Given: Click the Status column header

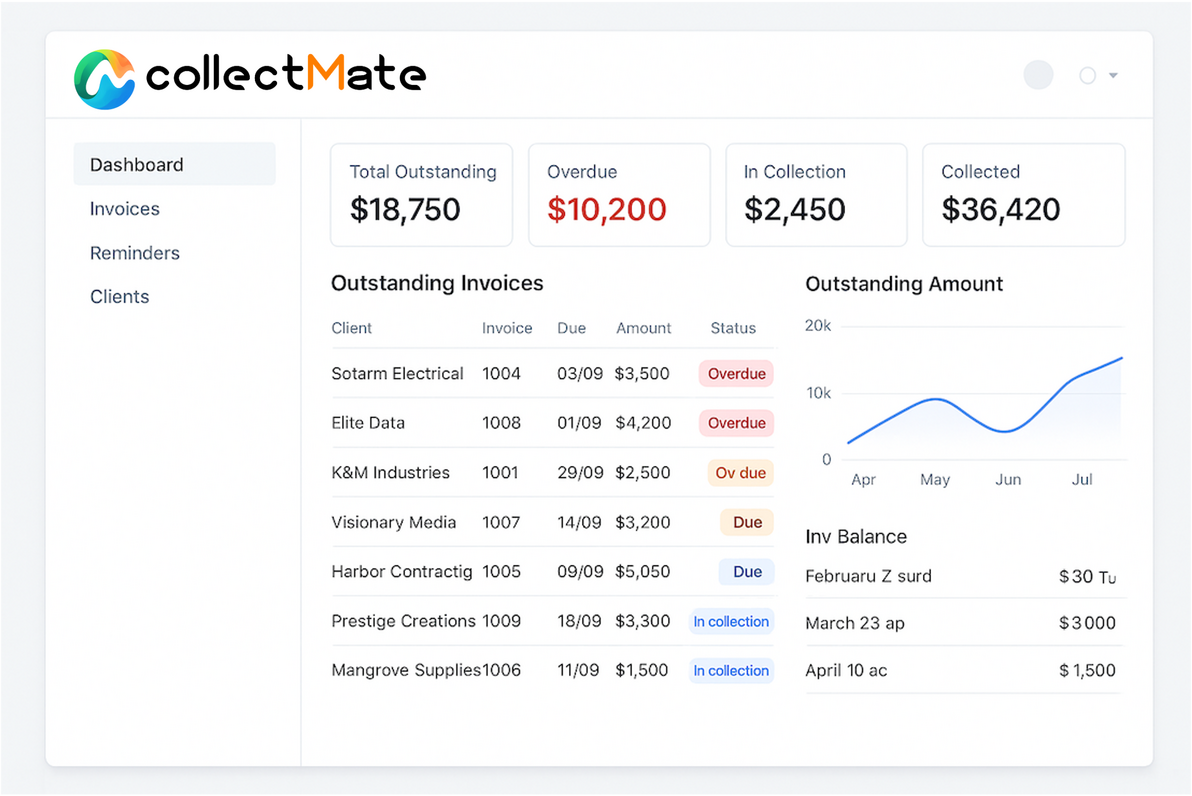Looking at the screenshot, I should coord(733,328).
